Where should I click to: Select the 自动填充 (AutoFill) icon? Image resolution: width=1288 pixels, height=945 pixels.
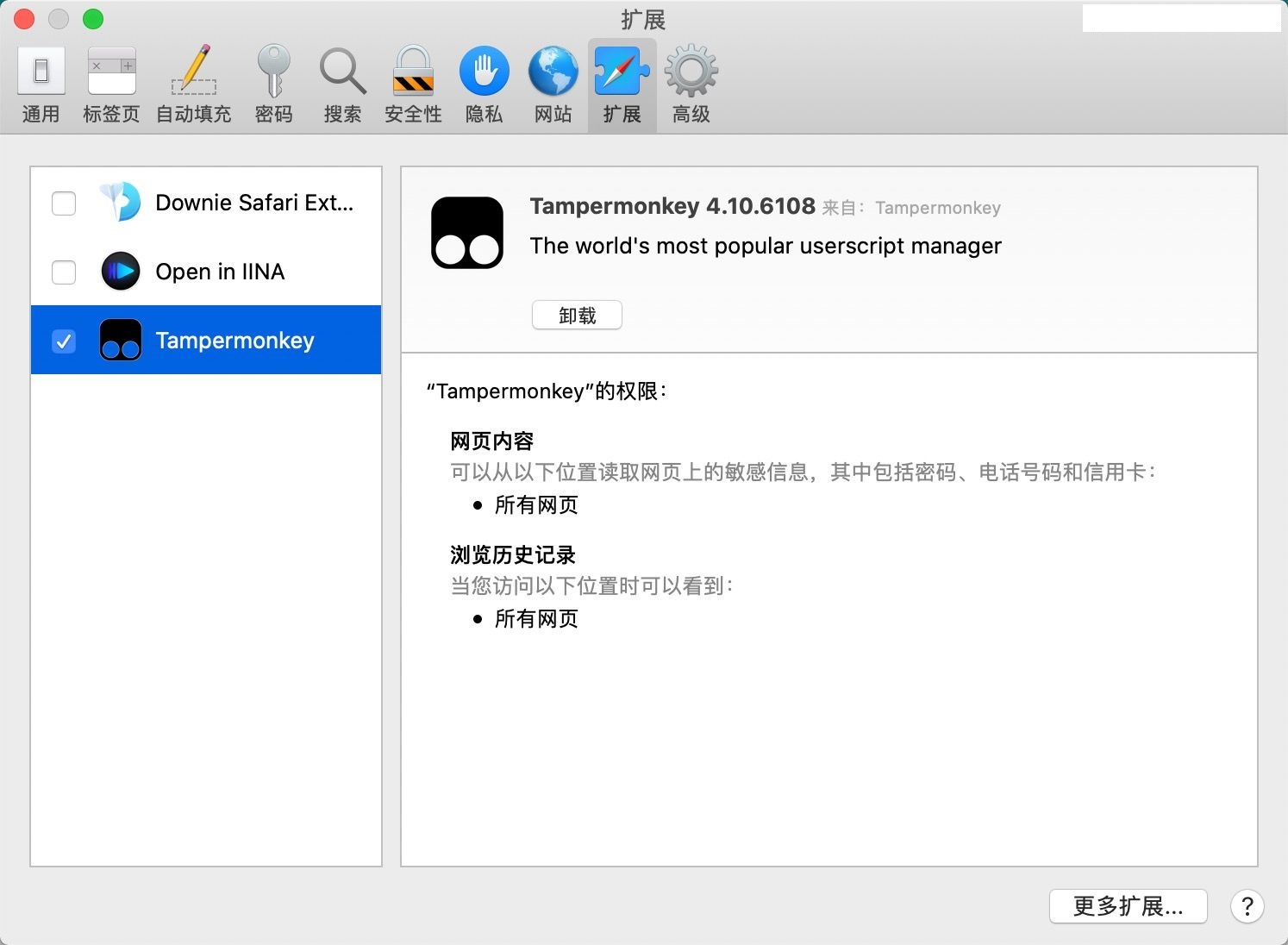pos(192,82)
